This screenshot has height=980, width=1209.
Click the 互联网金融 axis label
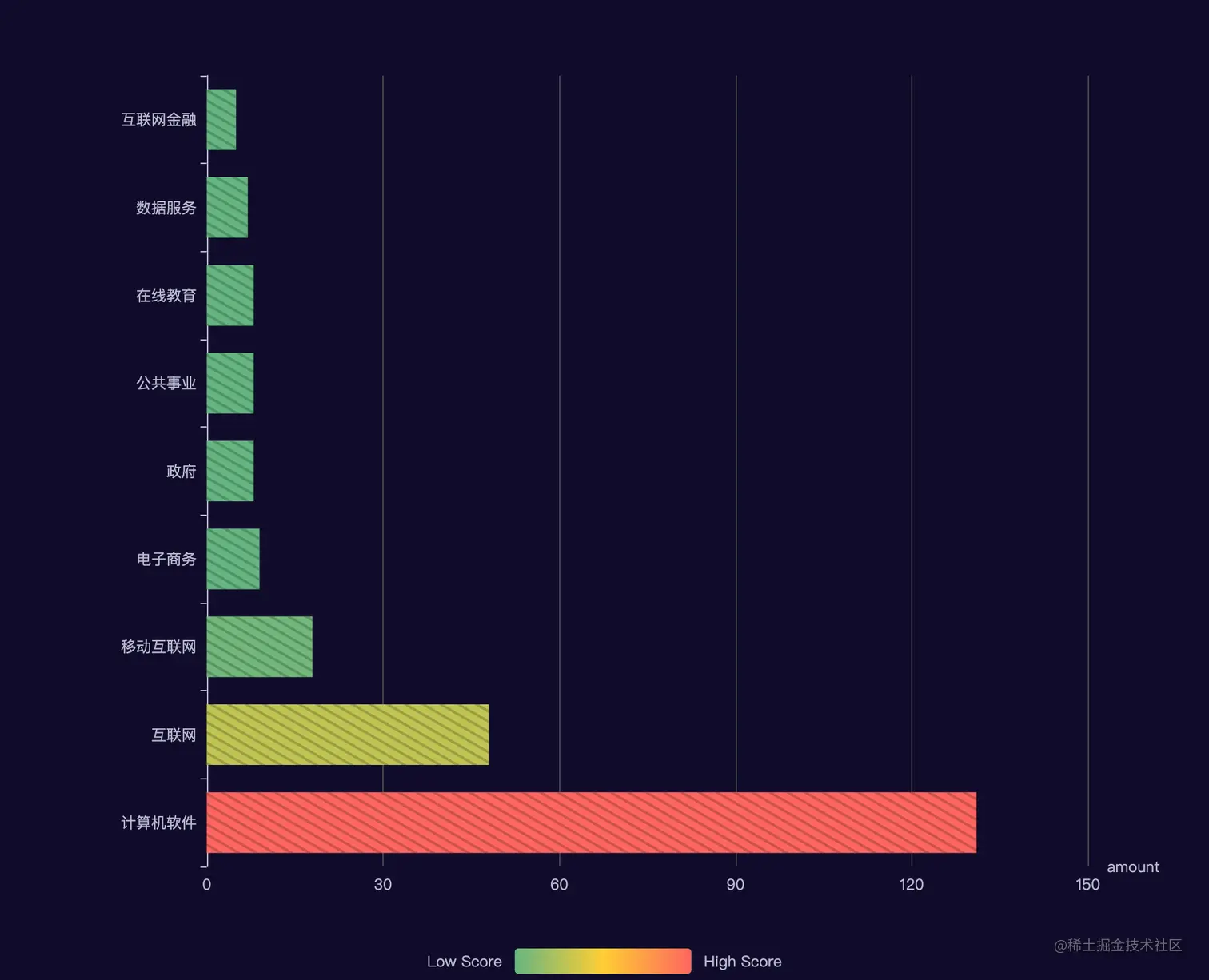pyautogui.click(x=158, y=119)
